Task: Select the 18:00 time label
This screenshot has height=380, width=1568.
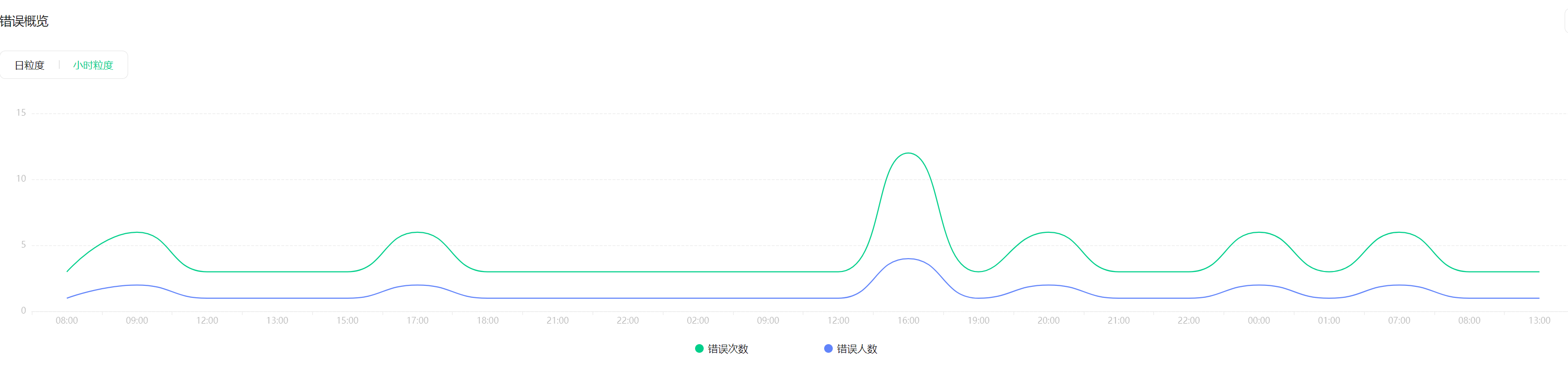Action: [x=488, y=321]
